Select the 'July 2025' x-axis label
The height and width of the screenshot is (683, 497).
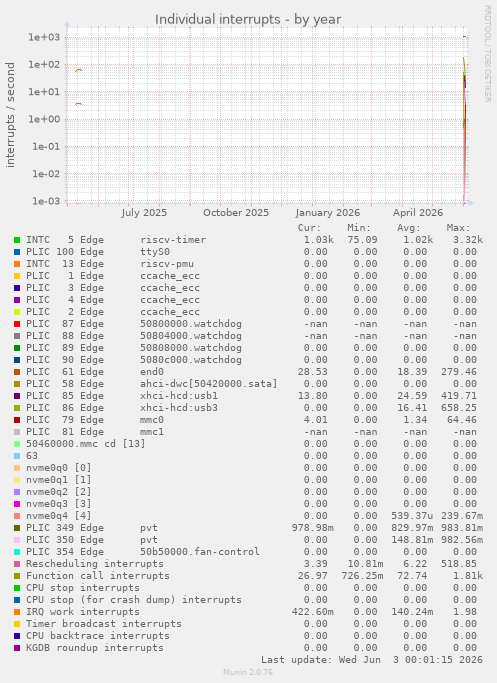(144, 213)
